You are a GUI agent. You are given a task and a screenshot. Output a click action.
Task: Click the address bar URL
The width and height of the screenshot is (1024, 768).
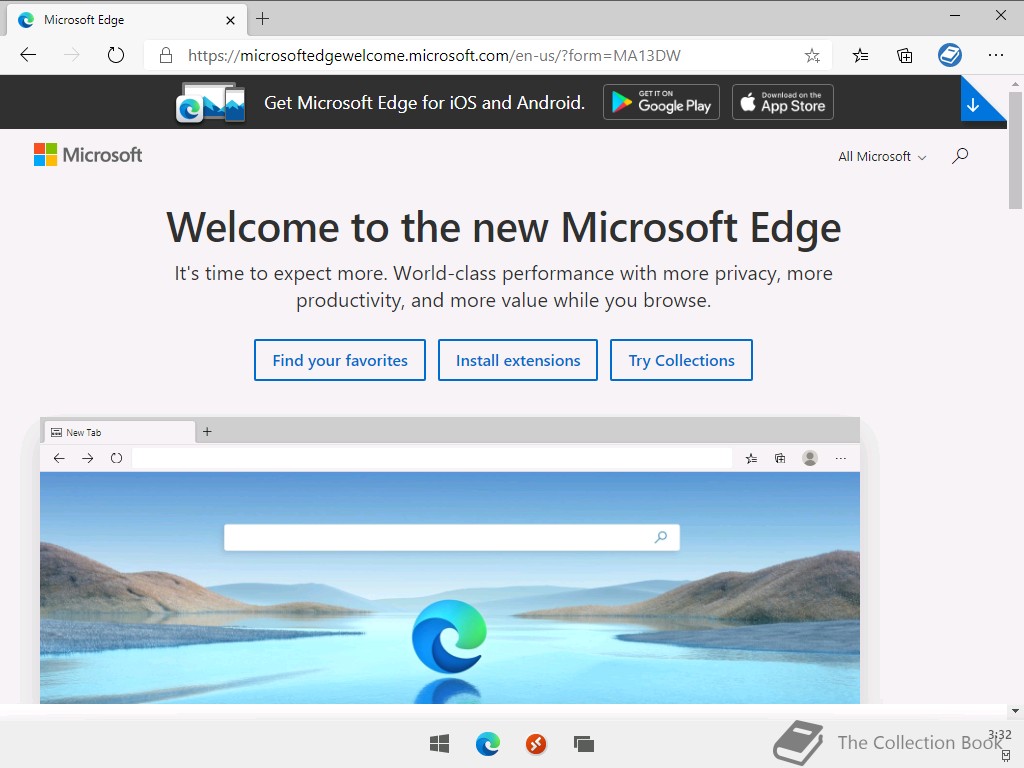pos(434,56)
